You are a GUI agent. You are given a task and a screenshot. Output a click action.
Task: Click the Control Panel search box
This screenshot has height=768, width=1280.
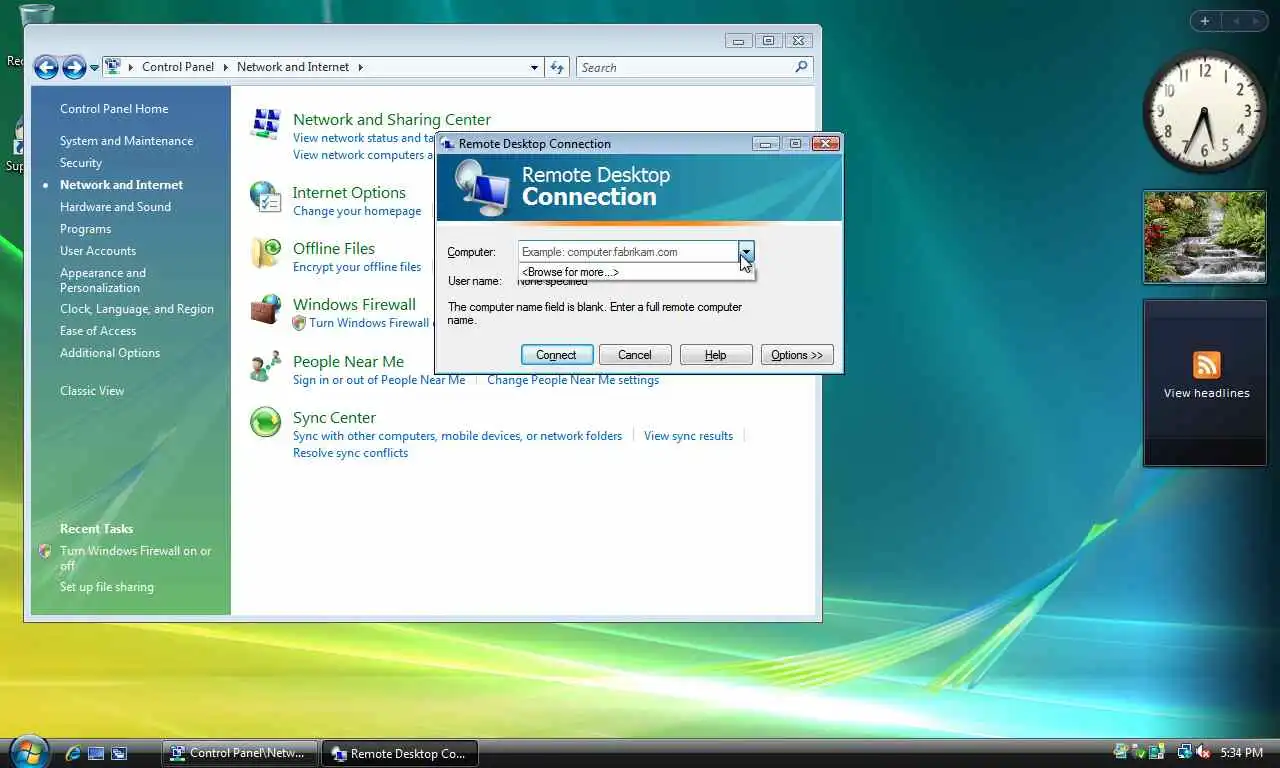[x=685, y=67]
